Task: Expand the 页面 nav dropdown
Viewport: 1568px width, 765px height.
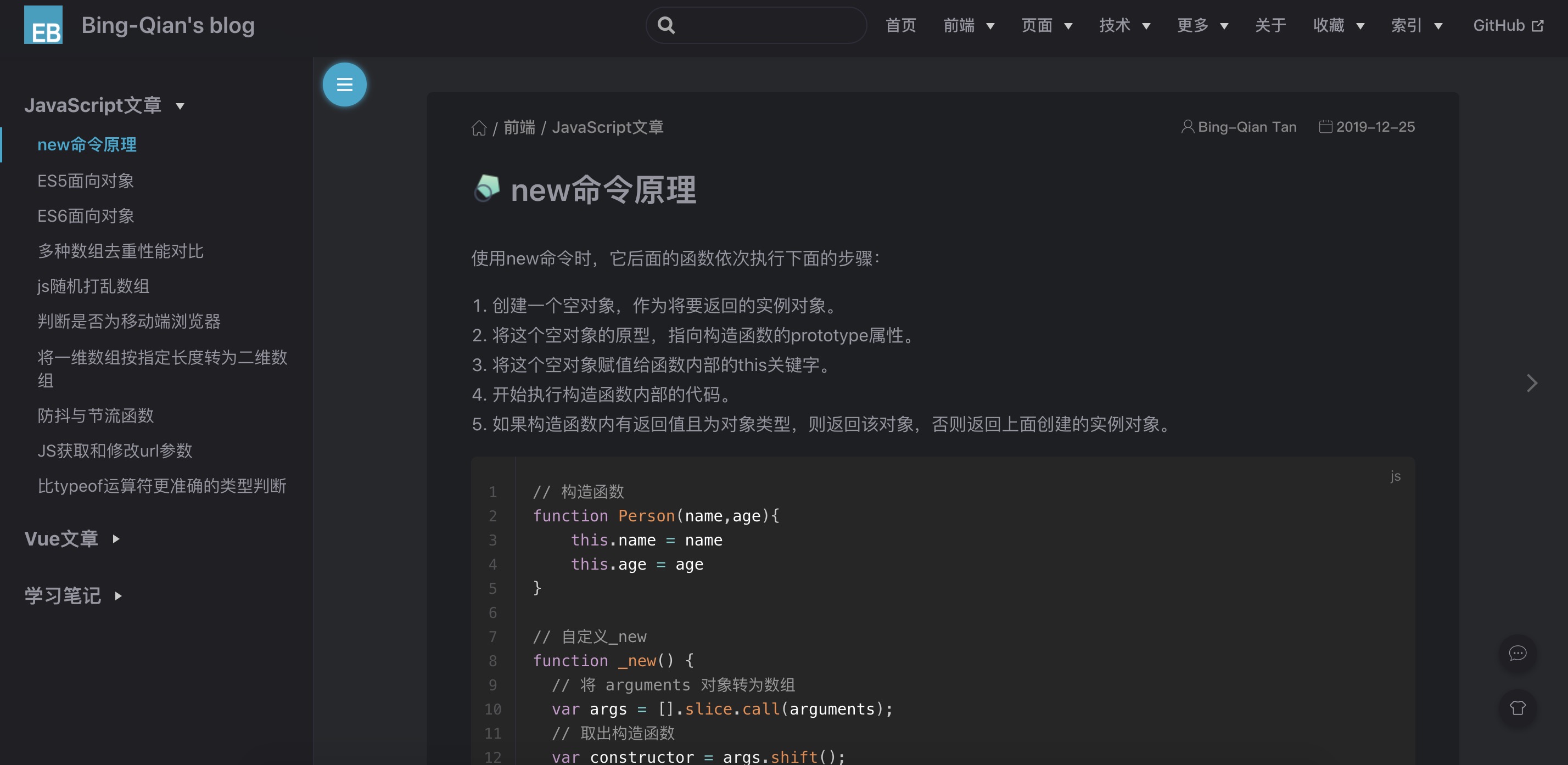Action: pos(1046,25)
